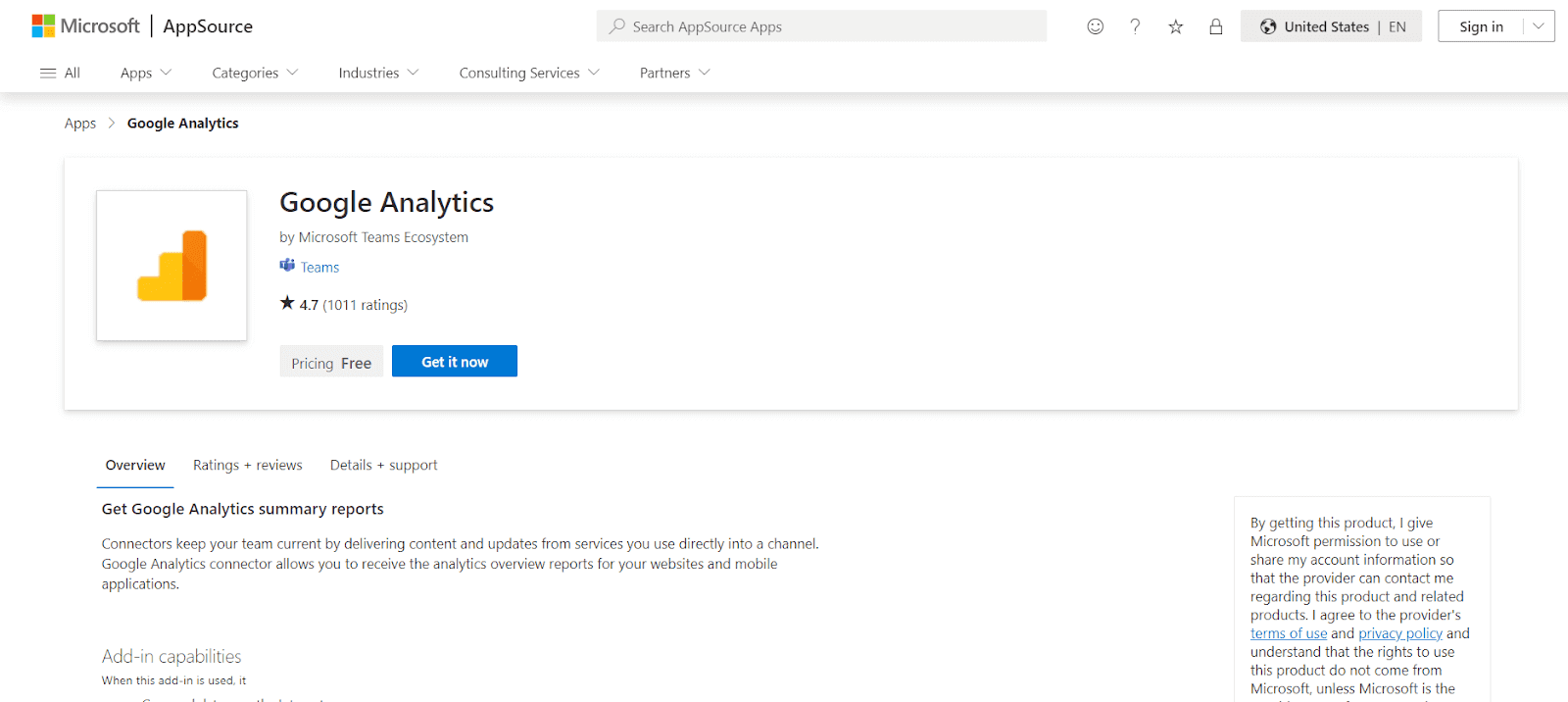Expand the Sign in dropdown arrow

1539,26
